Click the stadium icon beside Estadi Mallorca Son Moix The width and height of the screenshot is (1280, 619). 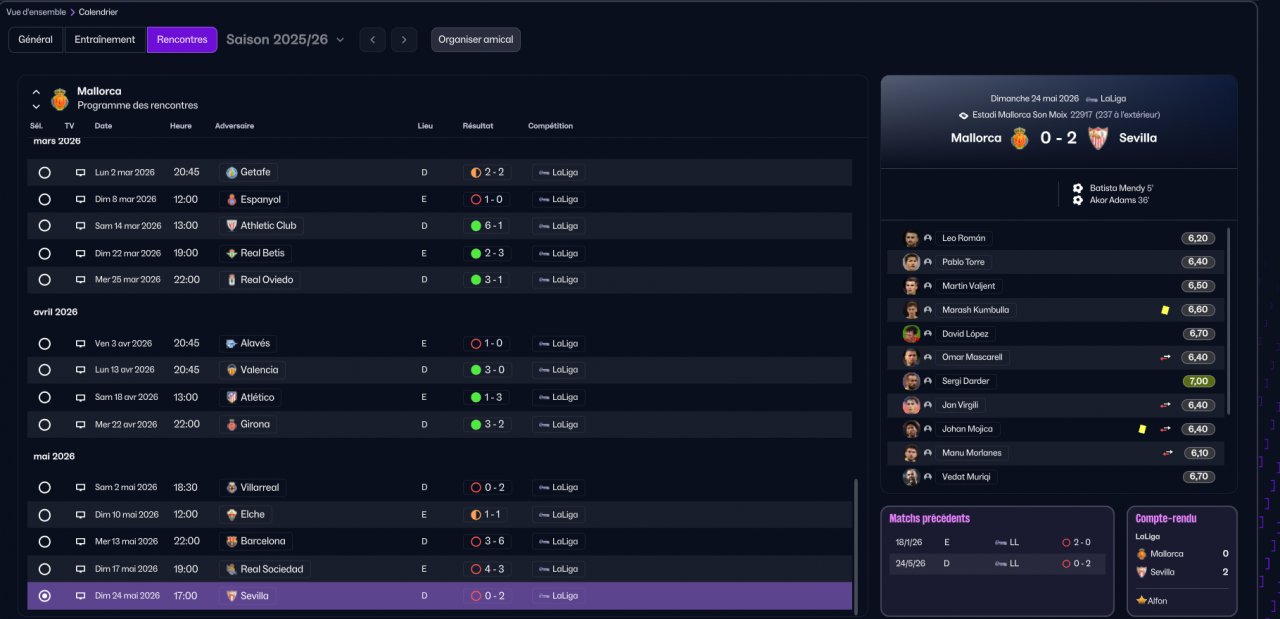click(964, 115)
